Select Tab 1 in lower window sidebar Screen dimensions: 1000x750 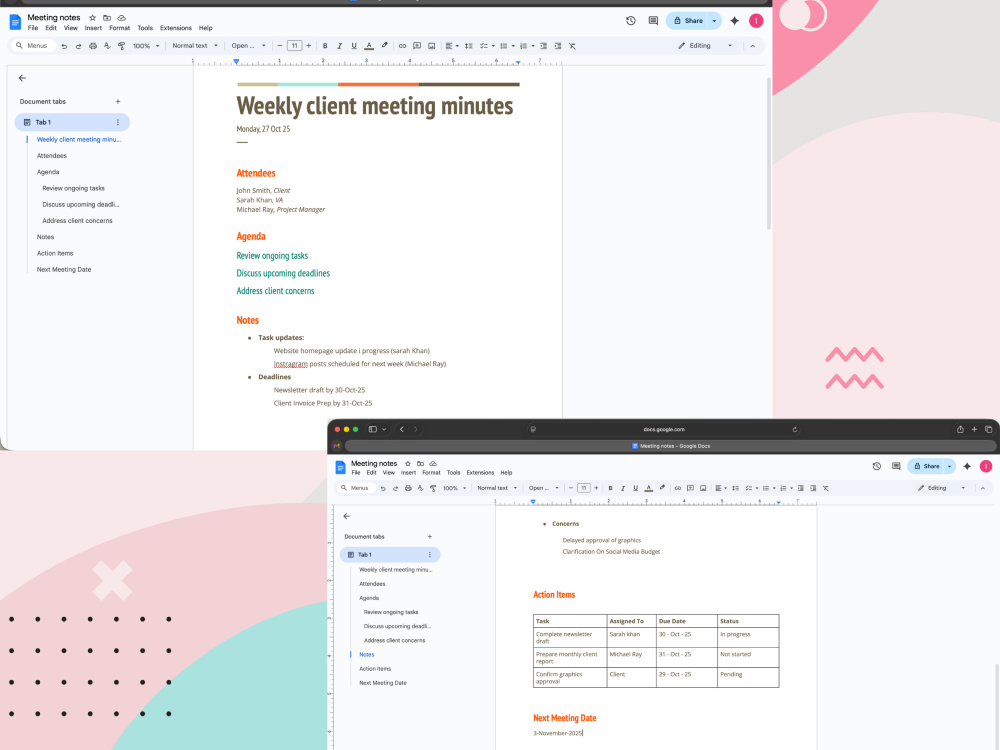[x=390, y=555]
